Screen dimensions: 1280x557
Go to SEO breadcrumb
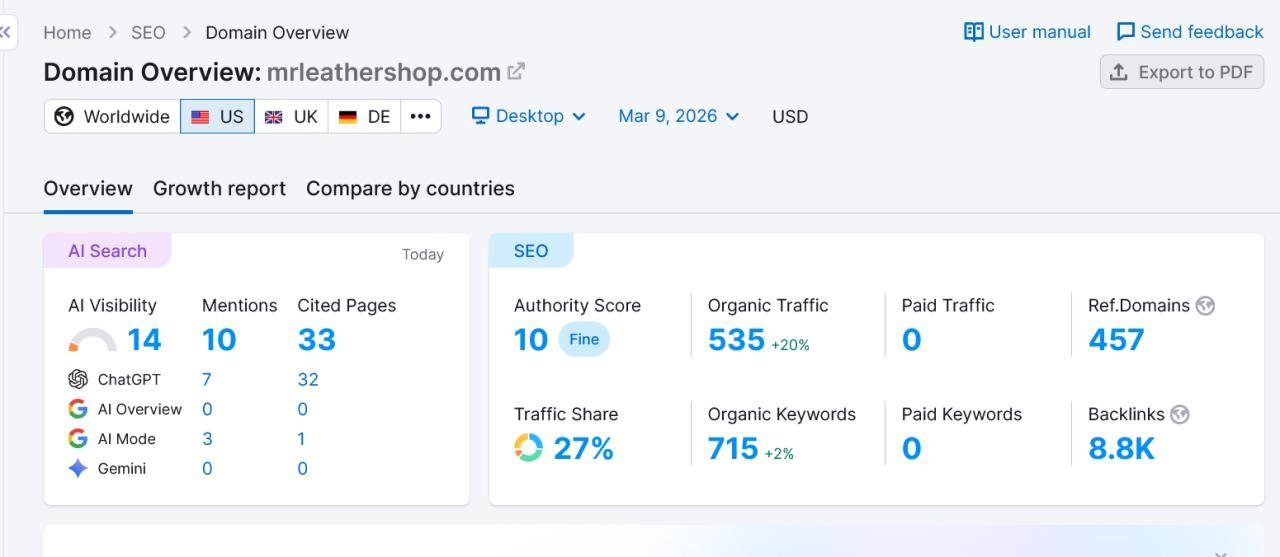(x=148, y=32)
